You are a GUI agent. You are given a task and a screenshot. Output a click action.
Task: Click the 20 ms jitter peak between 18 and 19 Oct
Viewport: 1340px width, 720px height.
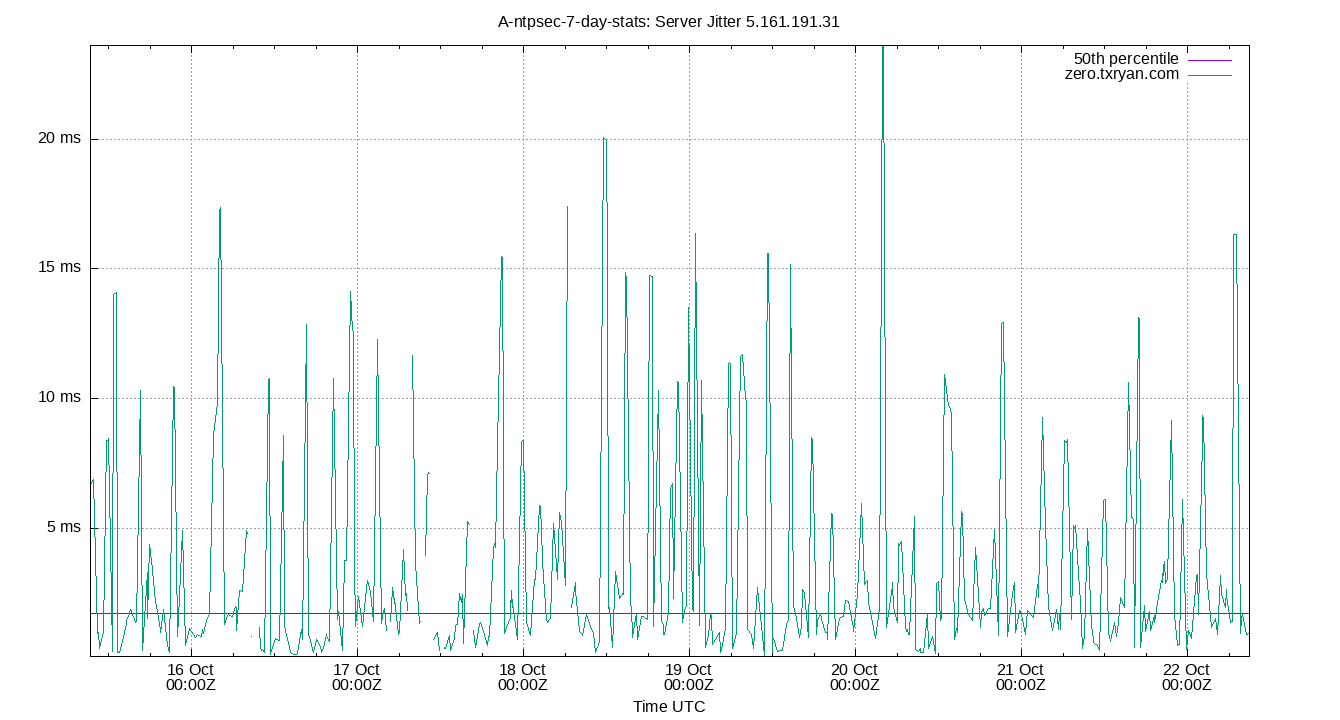[604, 140]
